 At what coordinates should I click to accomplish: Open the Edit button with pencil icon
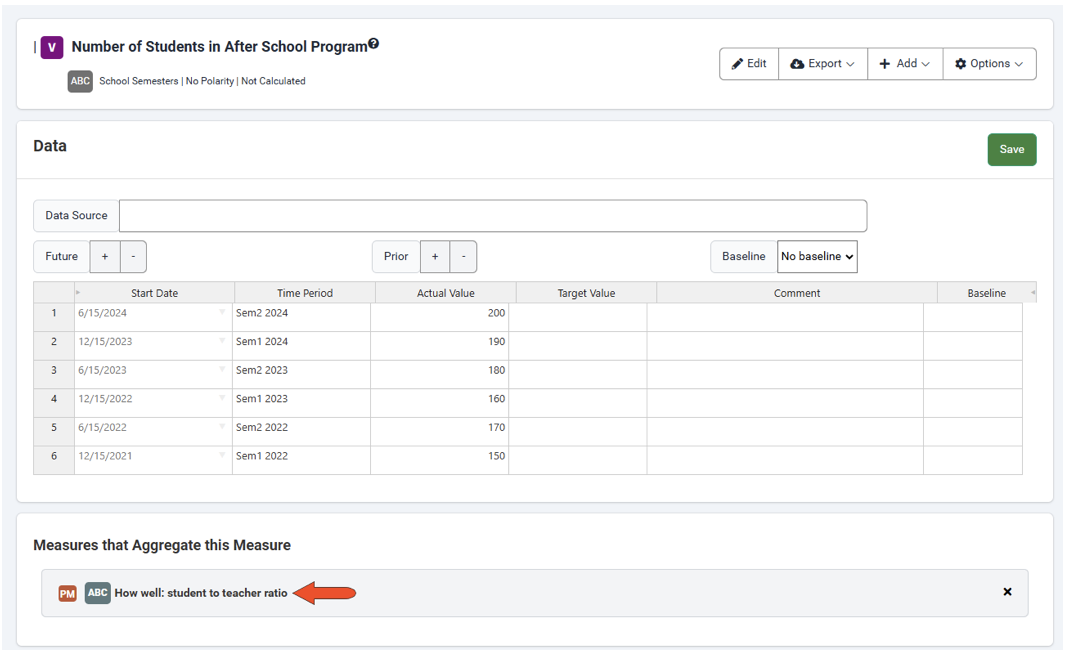click(x=749, y=64)
